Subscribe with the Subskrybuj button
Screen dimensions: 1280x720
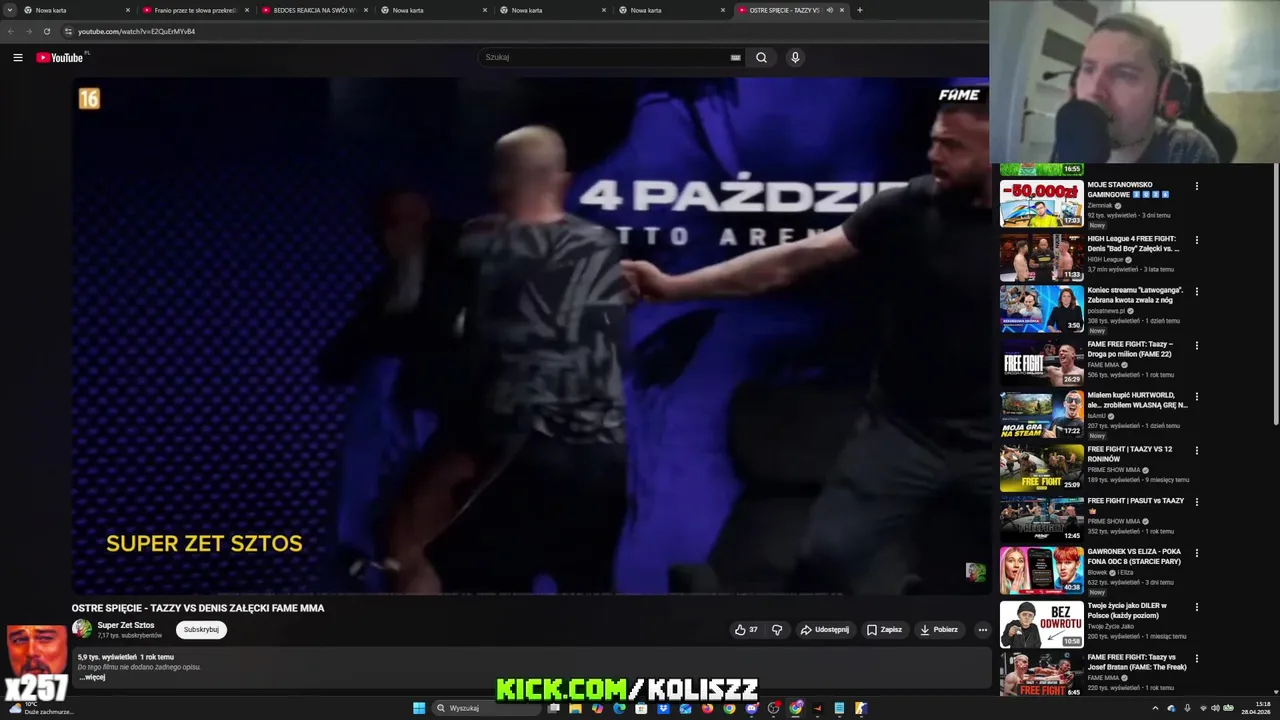201,630
